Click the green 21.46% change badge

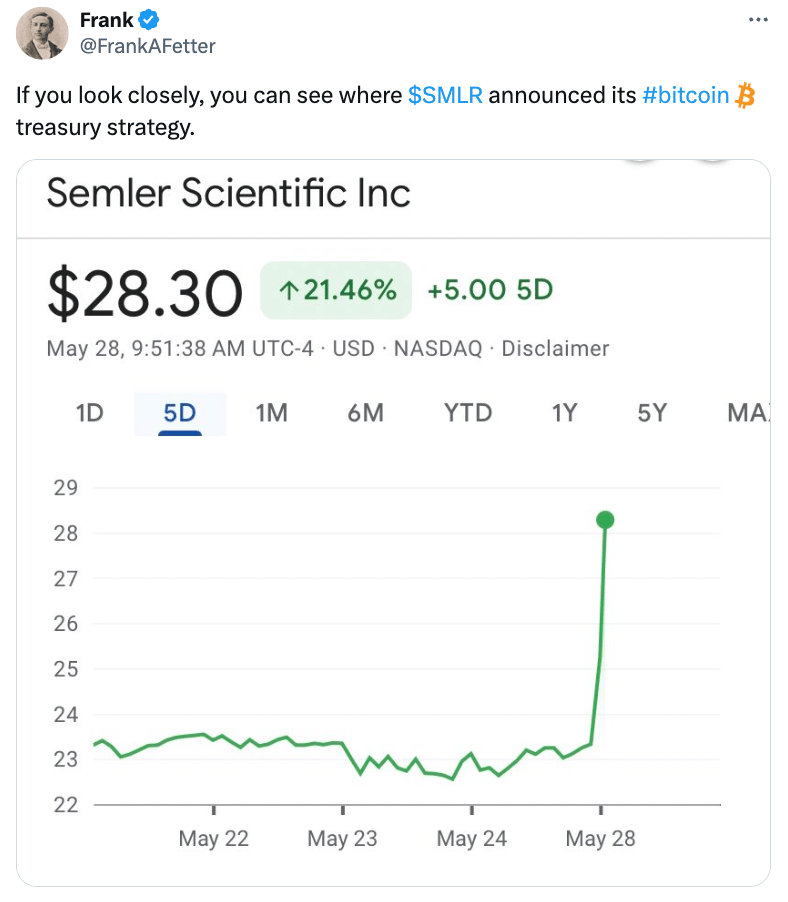[336, 290]
